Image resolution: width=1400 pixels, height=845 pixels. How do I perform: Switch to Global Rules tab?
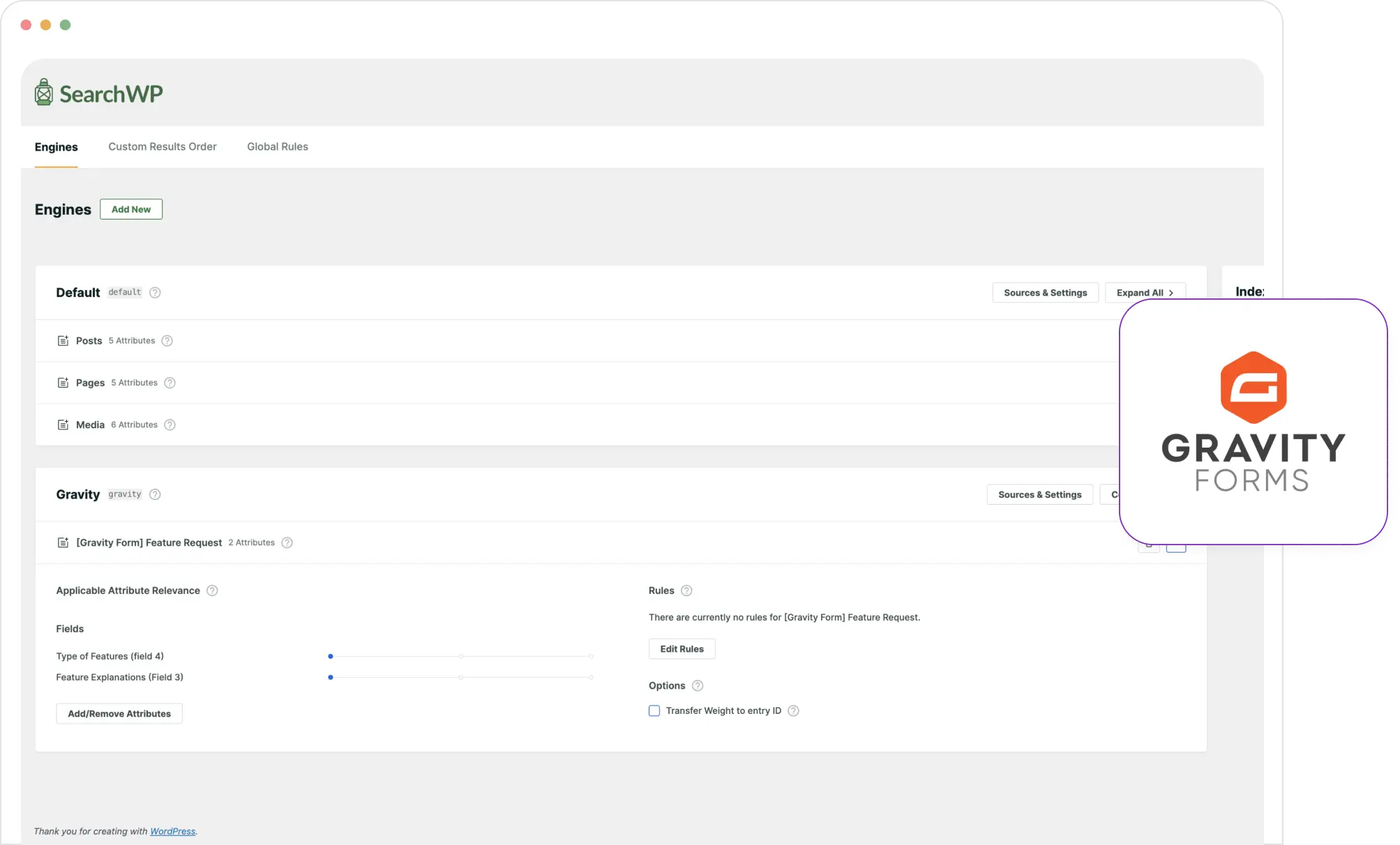(x=277, y=146)
